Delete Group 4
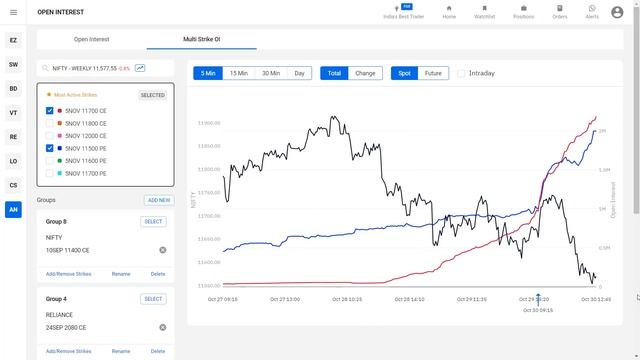 [x=158, y=351]
